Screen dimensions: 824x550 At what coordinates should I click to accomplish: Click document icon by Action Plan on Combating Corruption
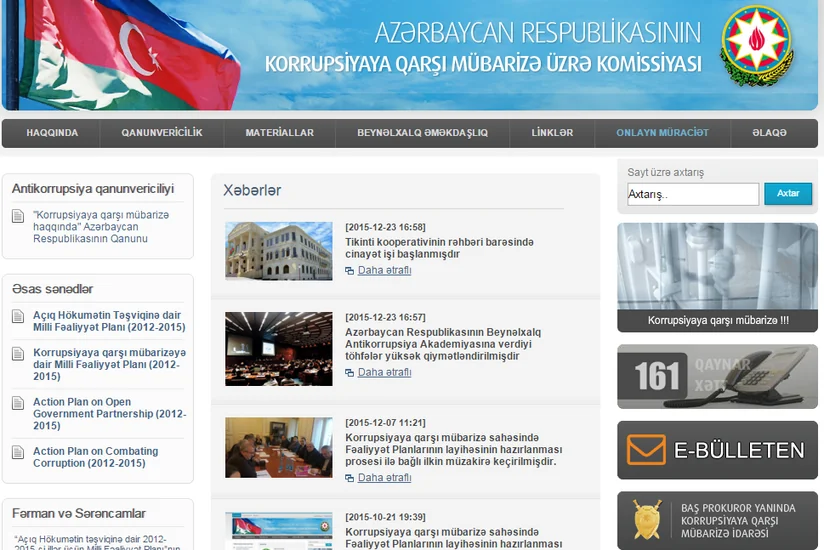click(x=18, y=452)
